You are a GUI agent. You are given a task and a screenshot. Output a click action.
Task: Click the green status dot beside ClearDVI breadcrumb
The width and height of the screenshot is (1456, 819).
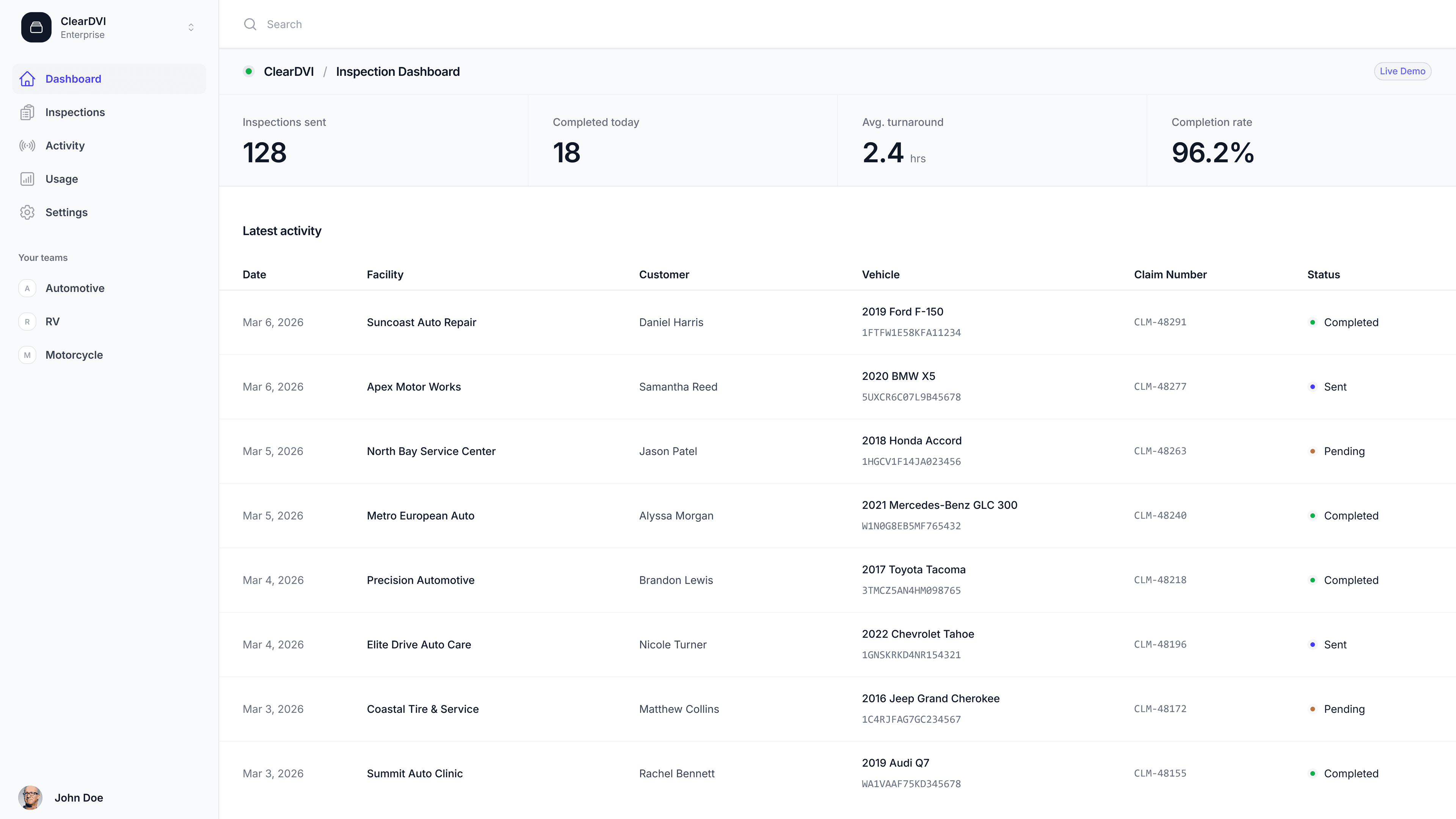(x=249, y=71)
